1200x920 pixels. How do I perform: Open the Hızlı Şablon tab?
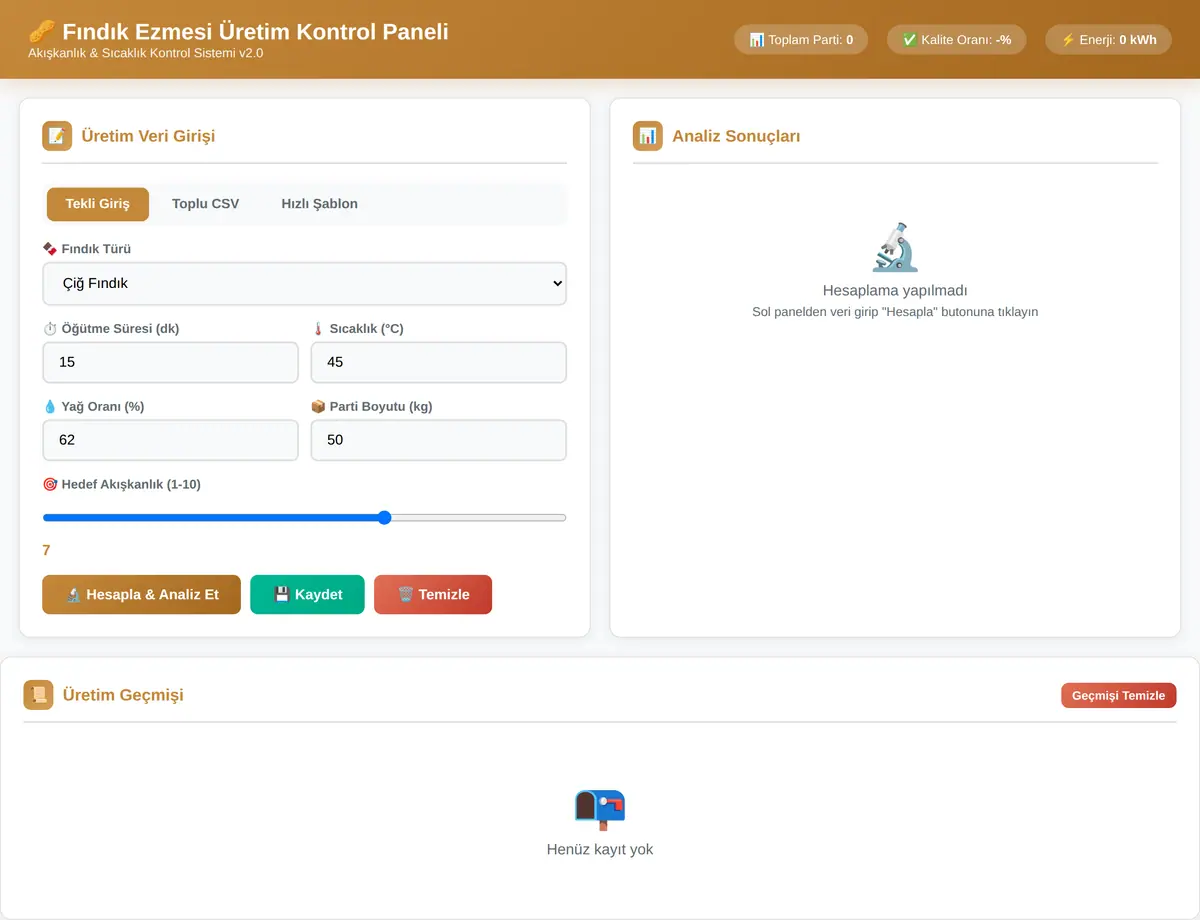click(320, 204)
